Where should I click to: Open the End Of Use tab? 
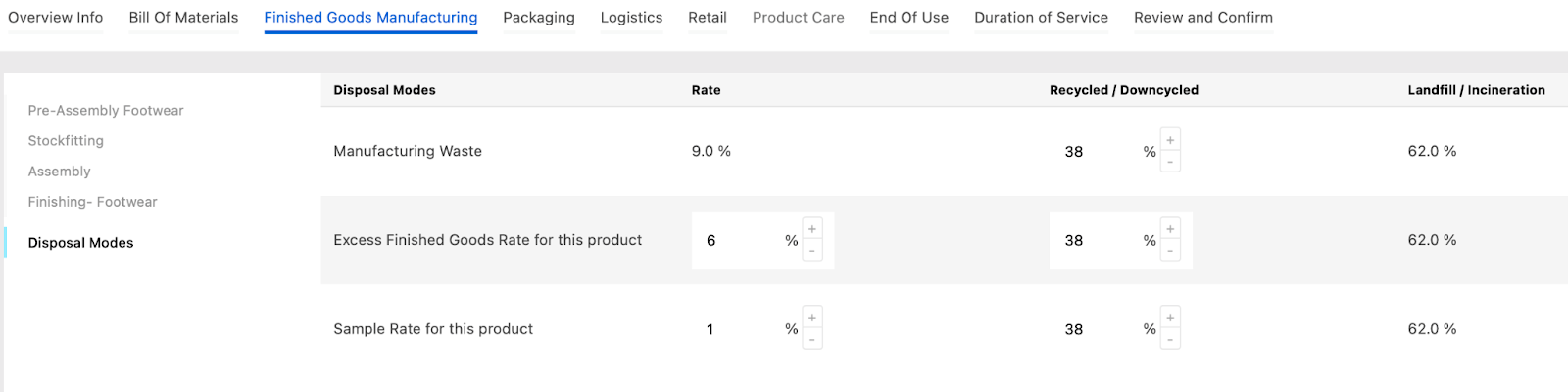(x=908, y=18)
